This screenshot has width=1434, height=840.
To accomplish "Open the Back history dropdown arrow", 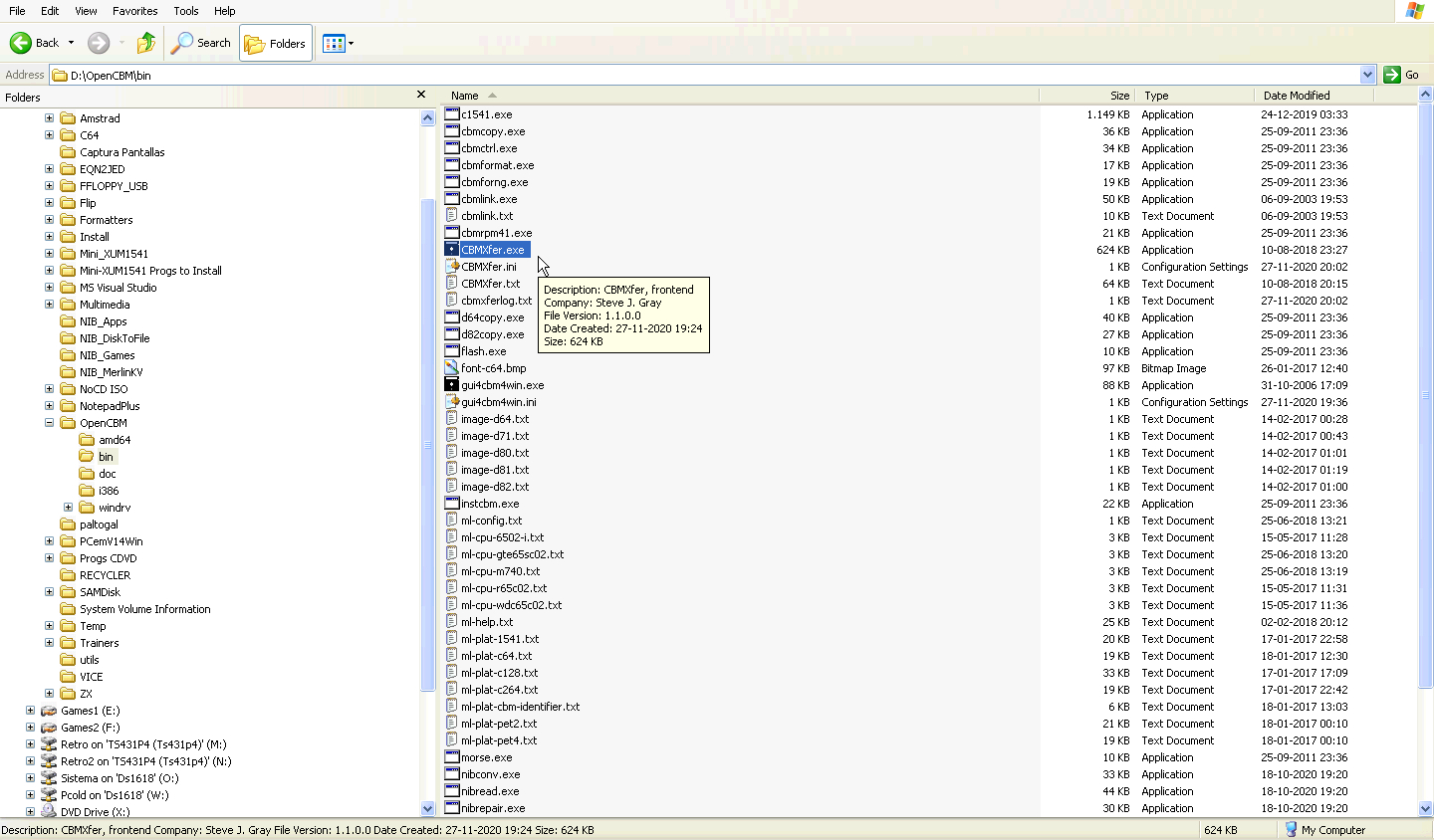I will 71,43.
